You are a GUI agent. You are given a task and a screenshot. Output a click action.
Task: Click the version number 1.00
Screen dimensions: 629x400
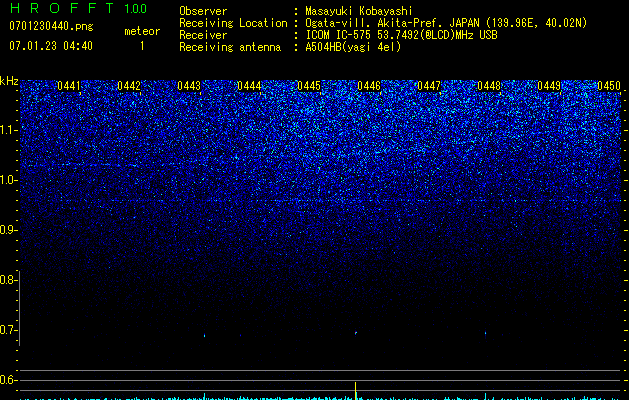click(135, 9)
